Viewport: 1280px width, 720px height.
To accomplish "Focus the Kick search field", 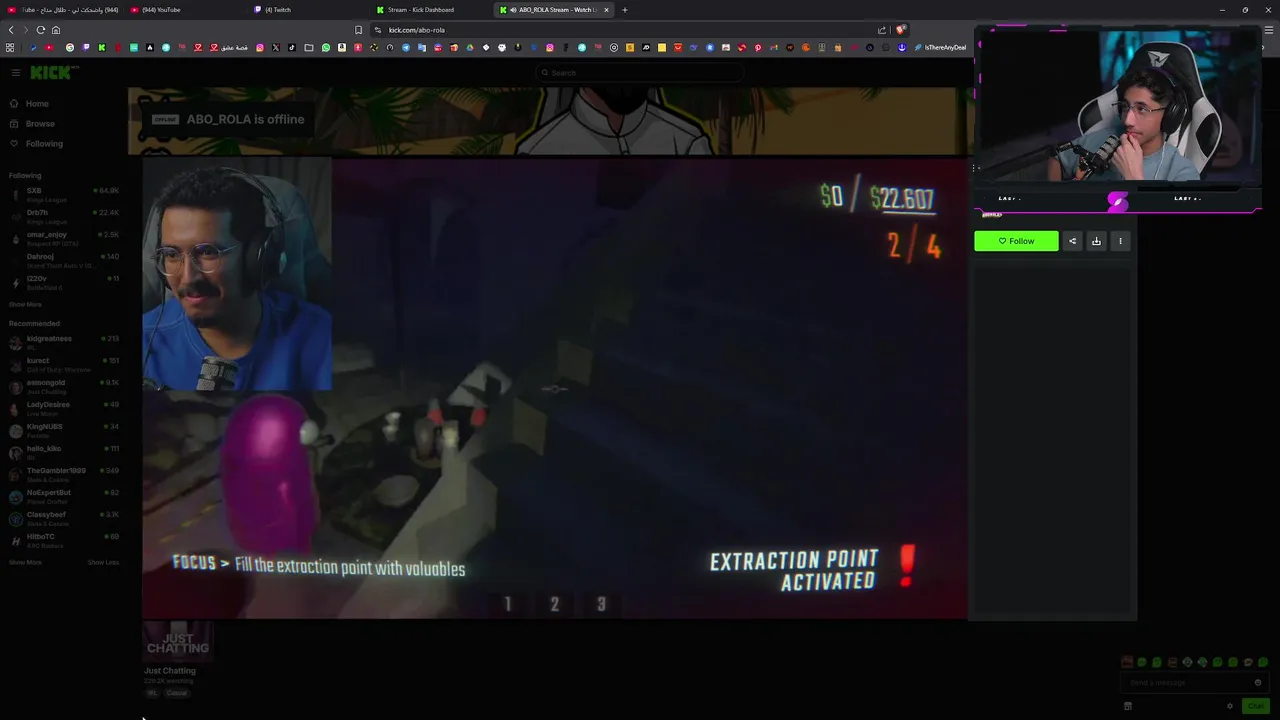I will 640,73.
